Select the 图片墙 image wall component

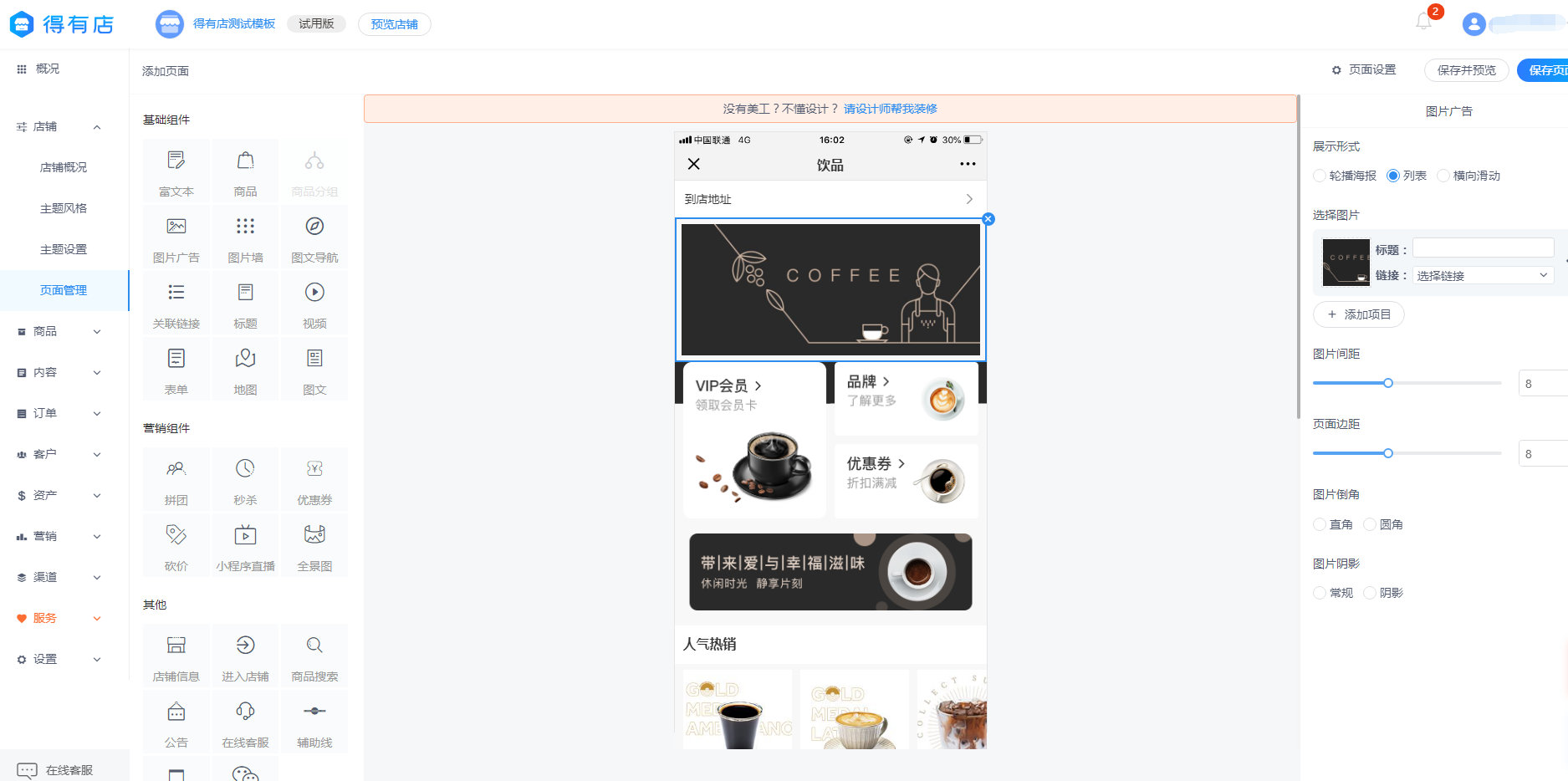tap(245, 236)
